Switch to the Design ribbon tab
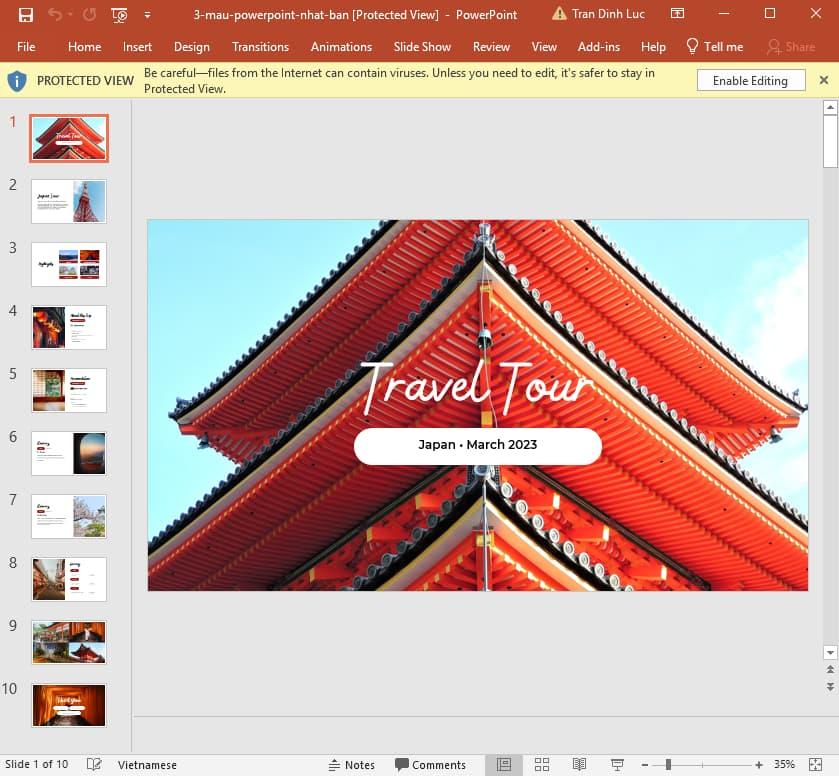Image resolution: width=839 pixels, height=776 pixels. tap(192, 46)
